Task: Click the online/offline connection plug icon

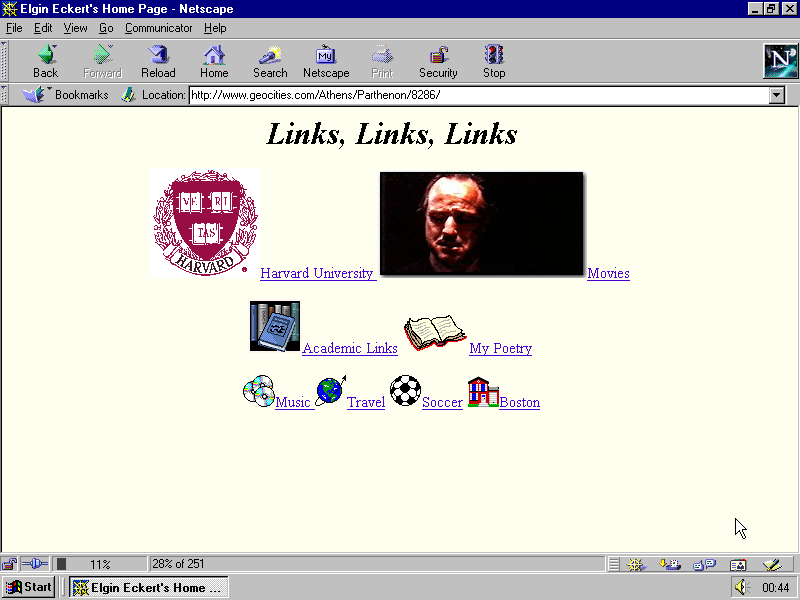Action: click(x=35, y=564)
